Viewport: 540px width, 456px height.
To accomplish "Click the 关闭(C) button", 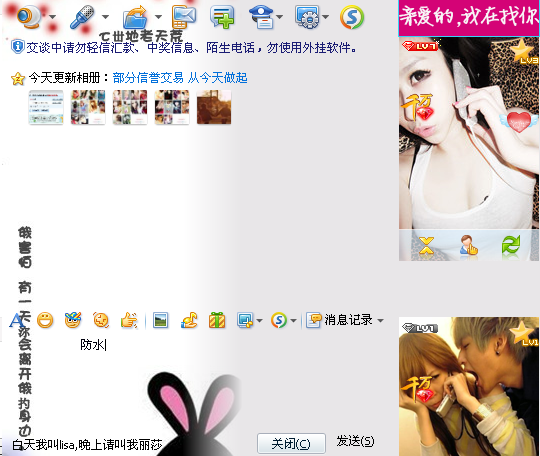I will coord(291,443).
